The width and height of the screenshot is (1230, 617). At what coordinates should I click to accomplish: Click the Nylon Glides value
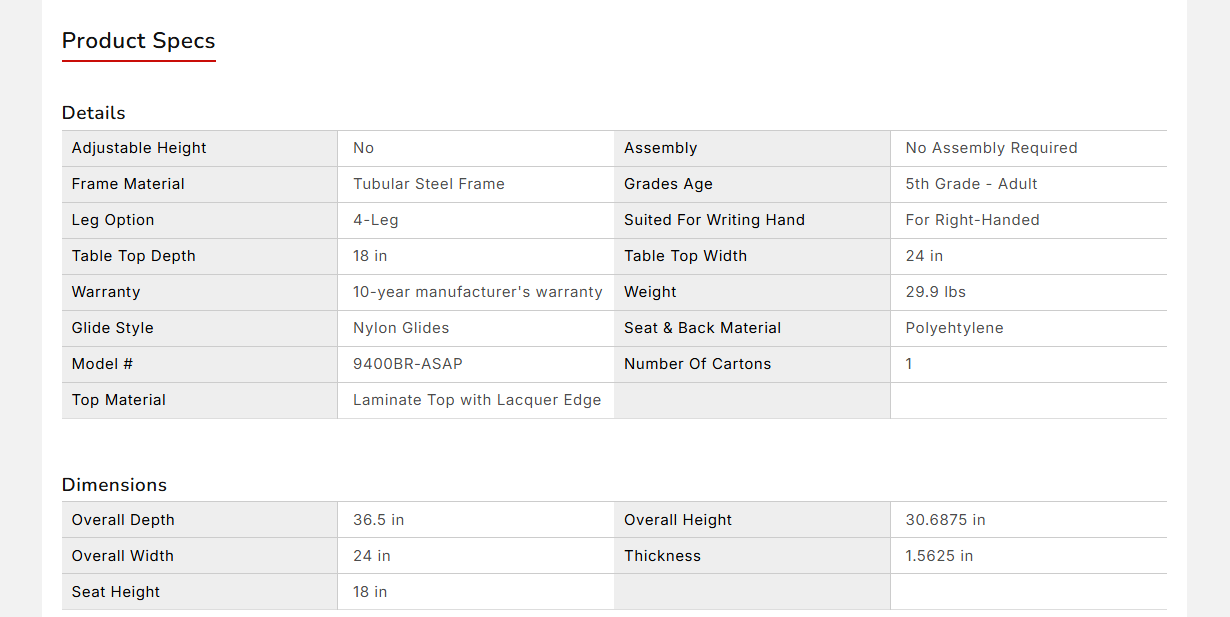pos(401,328)
